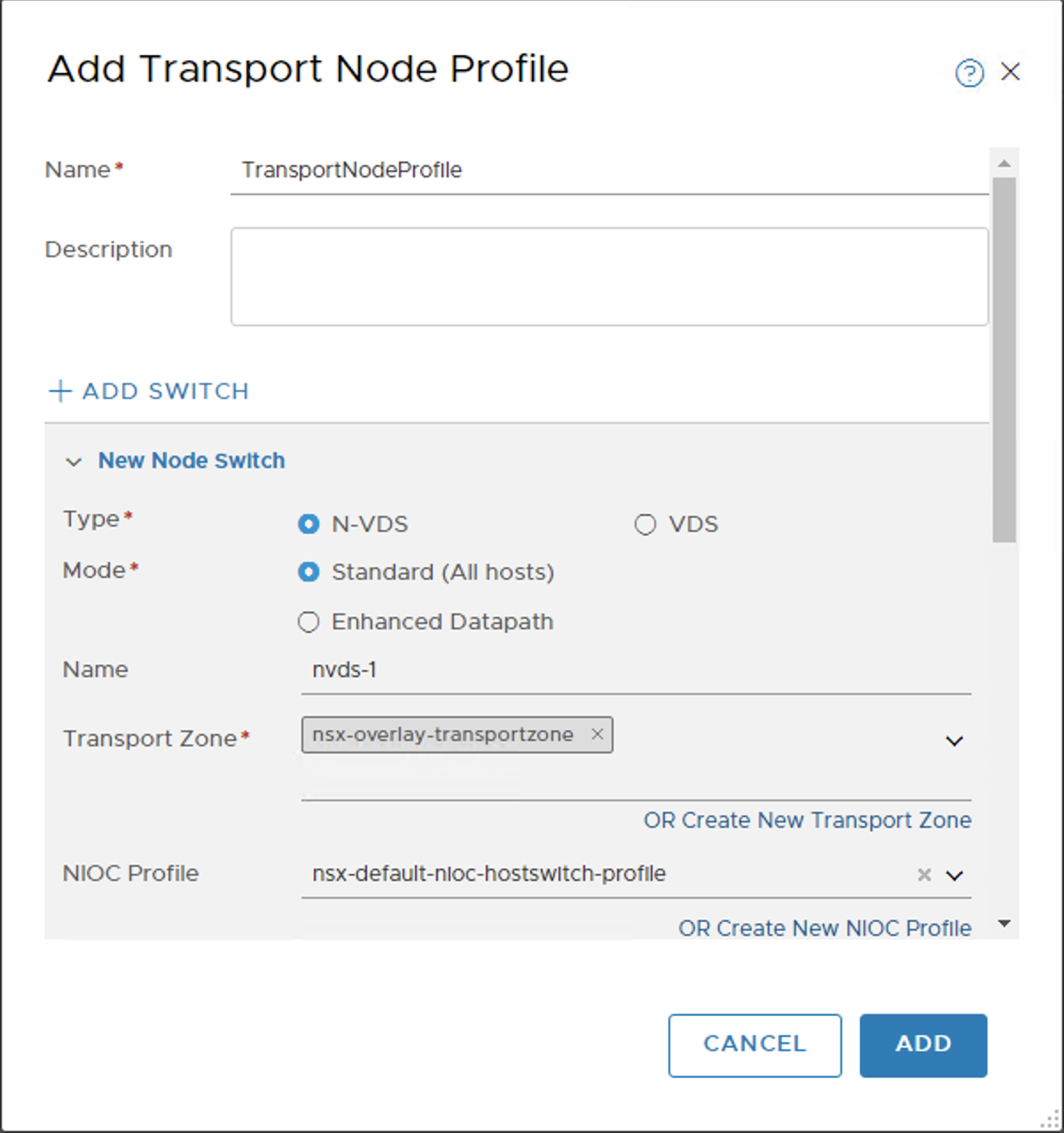The width and height of the screenshot is (1064, 1133).
Task: Select Standard (All hosts) mode
Action: (309, 573)
